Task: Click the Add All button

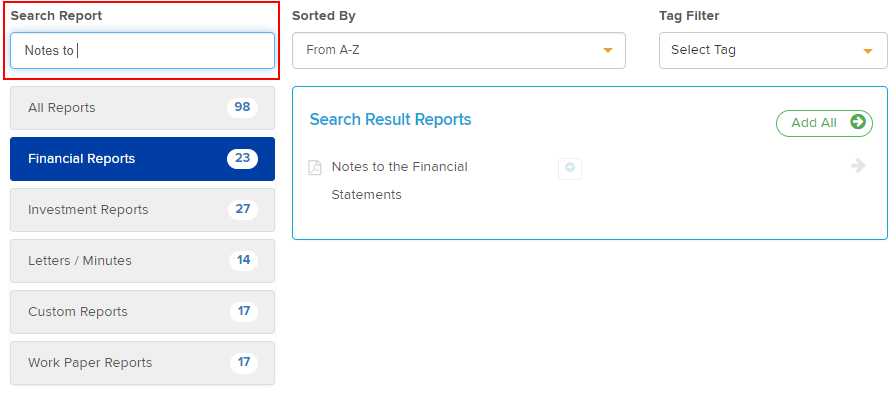Action: 824,123
